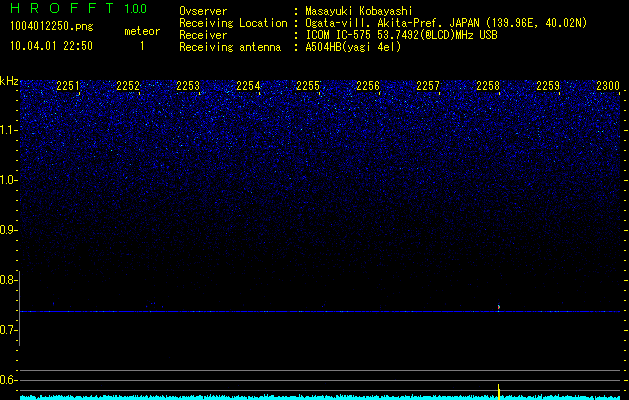The width and height of the screenshot is (629, 400).
Task: Click the kHz axis unit label
Action: (9, 80)
